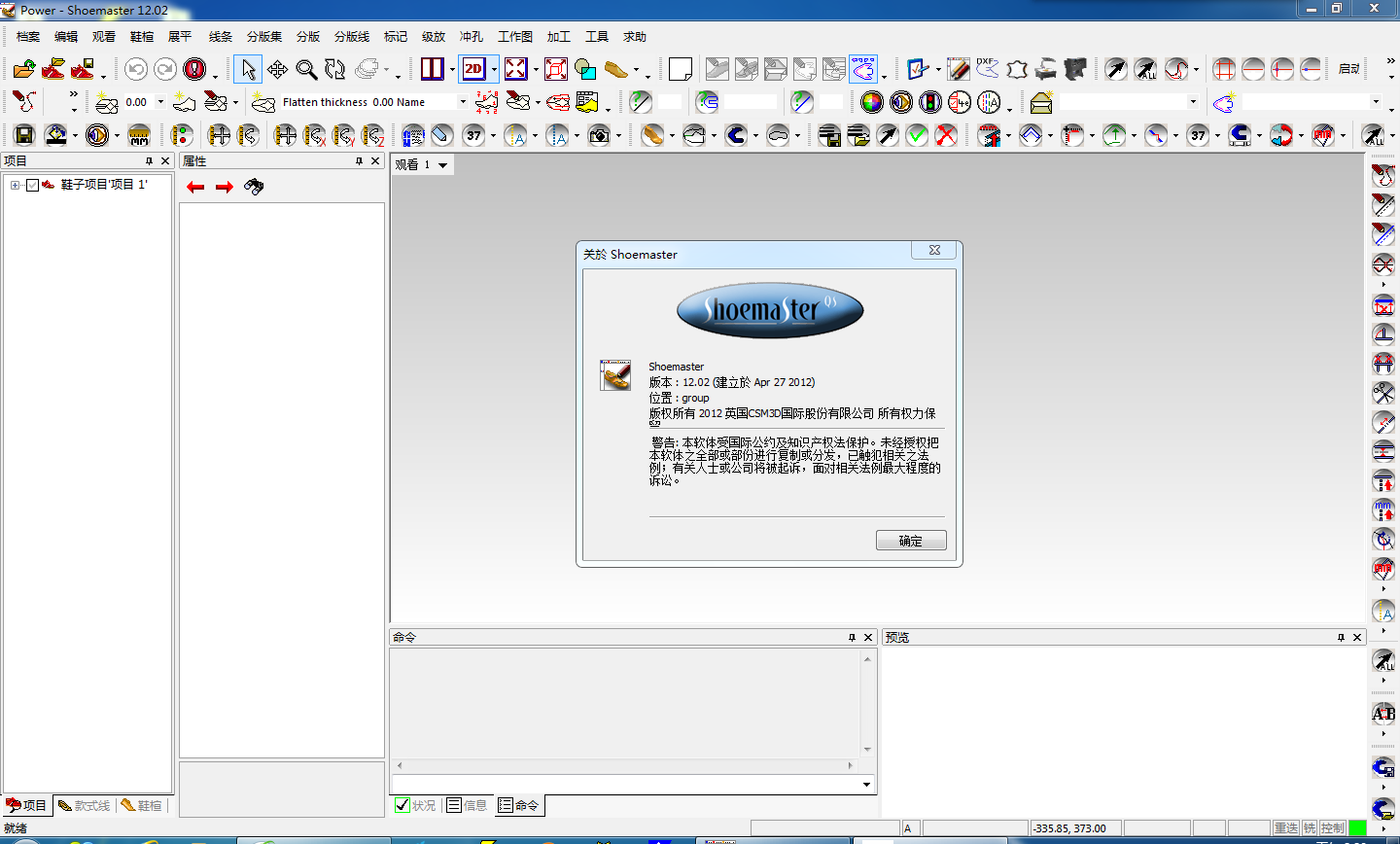Switch to the 信息 tab

pos(468,805)
